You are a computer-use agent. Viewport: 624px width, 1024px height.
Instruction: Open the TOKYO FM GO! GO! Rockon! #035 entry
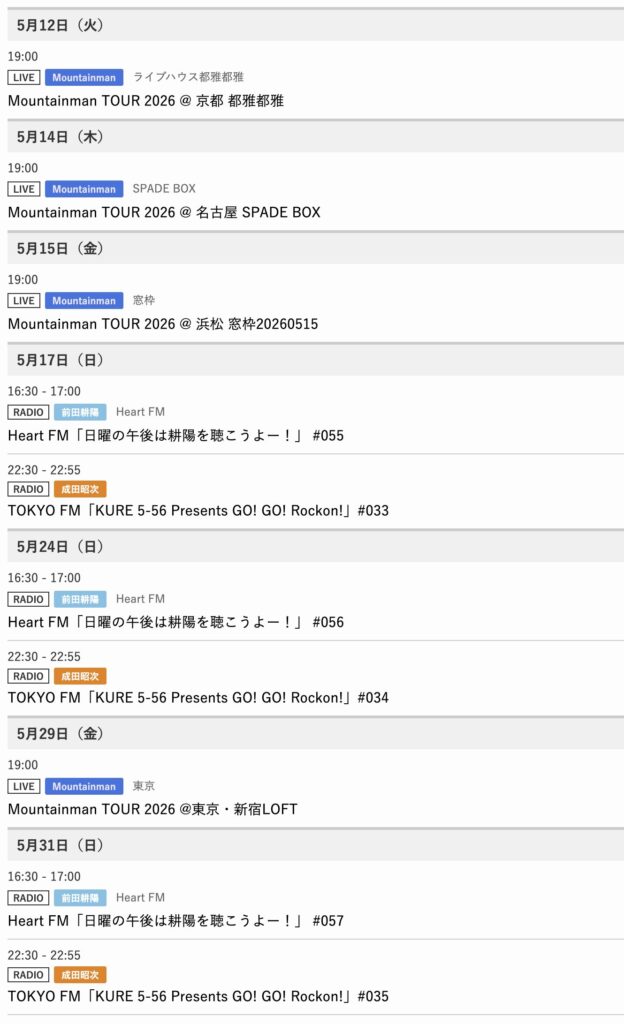tap(198, 996)
